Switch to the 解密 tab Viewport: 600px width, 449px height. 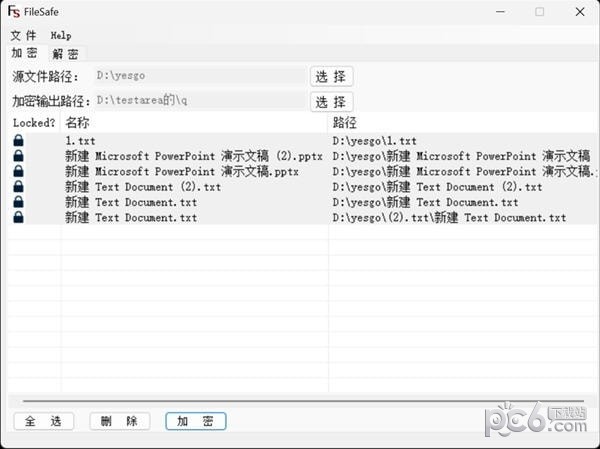65,54
